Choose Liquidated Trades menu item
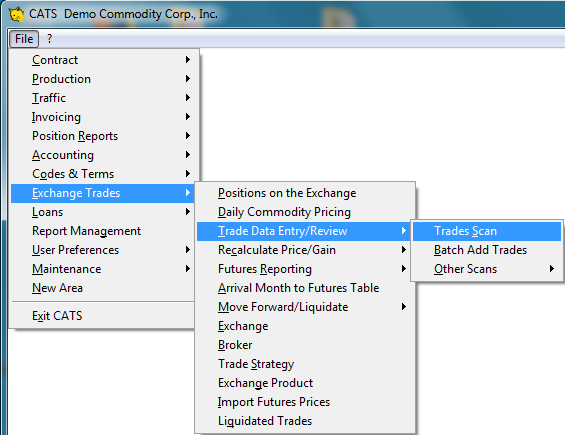This screenshot has height=435, width=565. click(x=305, y=421)
